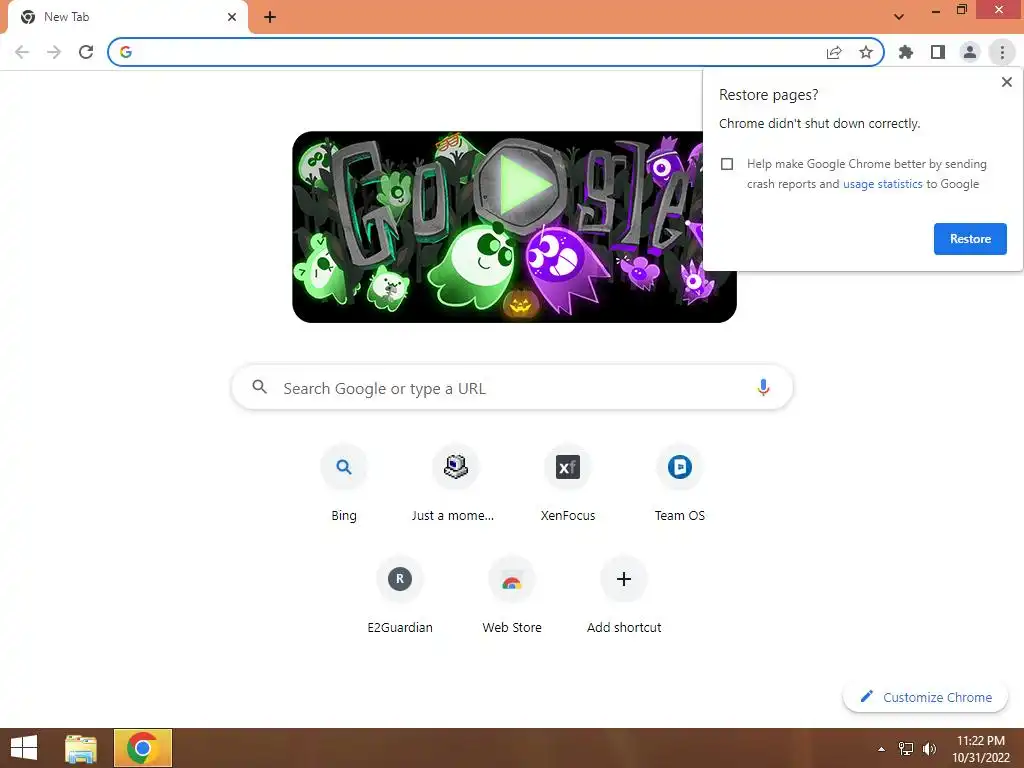Image resolution: width=1024 pixels, height=768 pixels.
Task: Open File Explorer from the taskbar
Action: [x=81, y=748]
